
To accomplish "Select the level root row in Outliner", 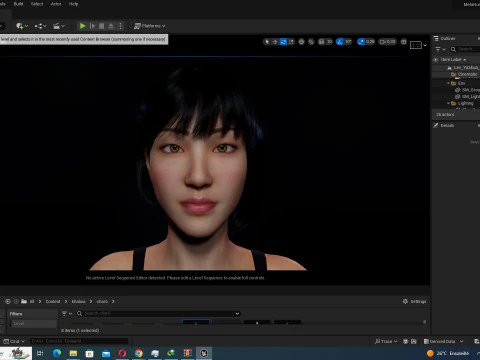I will [x=463, y=68].
